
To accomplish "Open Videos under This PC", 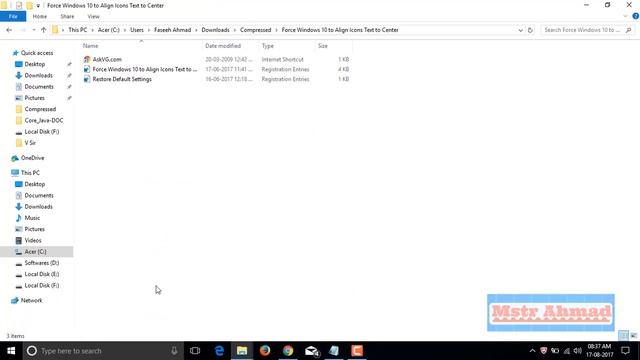I will click(33, 240).
